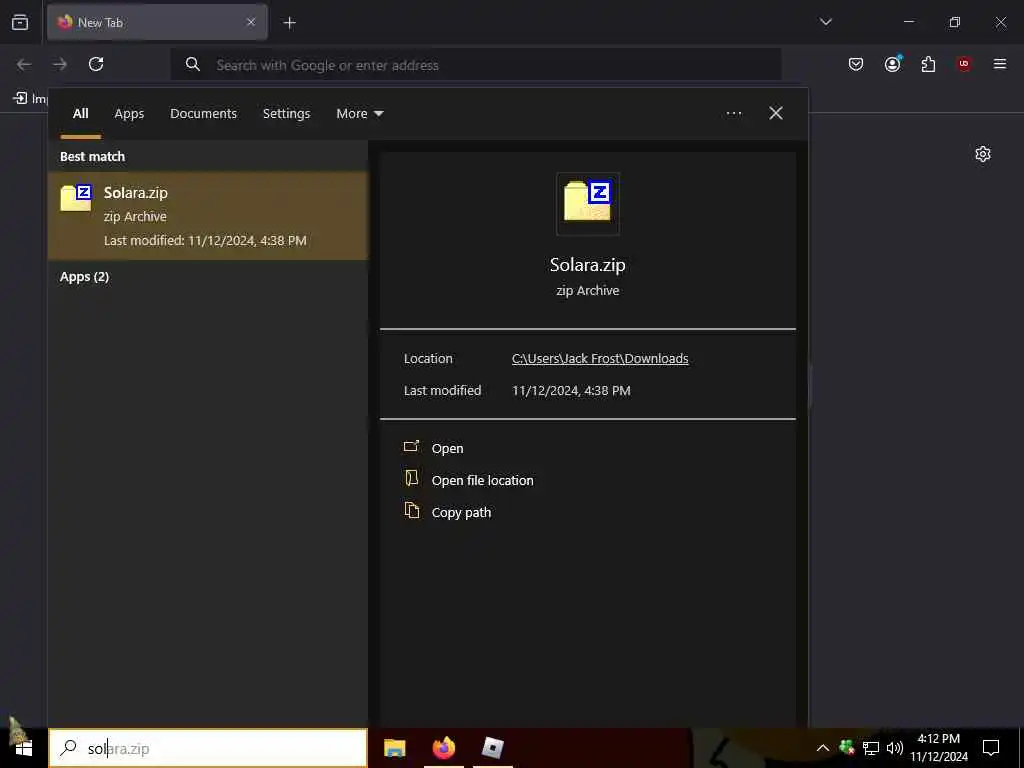Select Solara.zip best match result

click(208, 216)
